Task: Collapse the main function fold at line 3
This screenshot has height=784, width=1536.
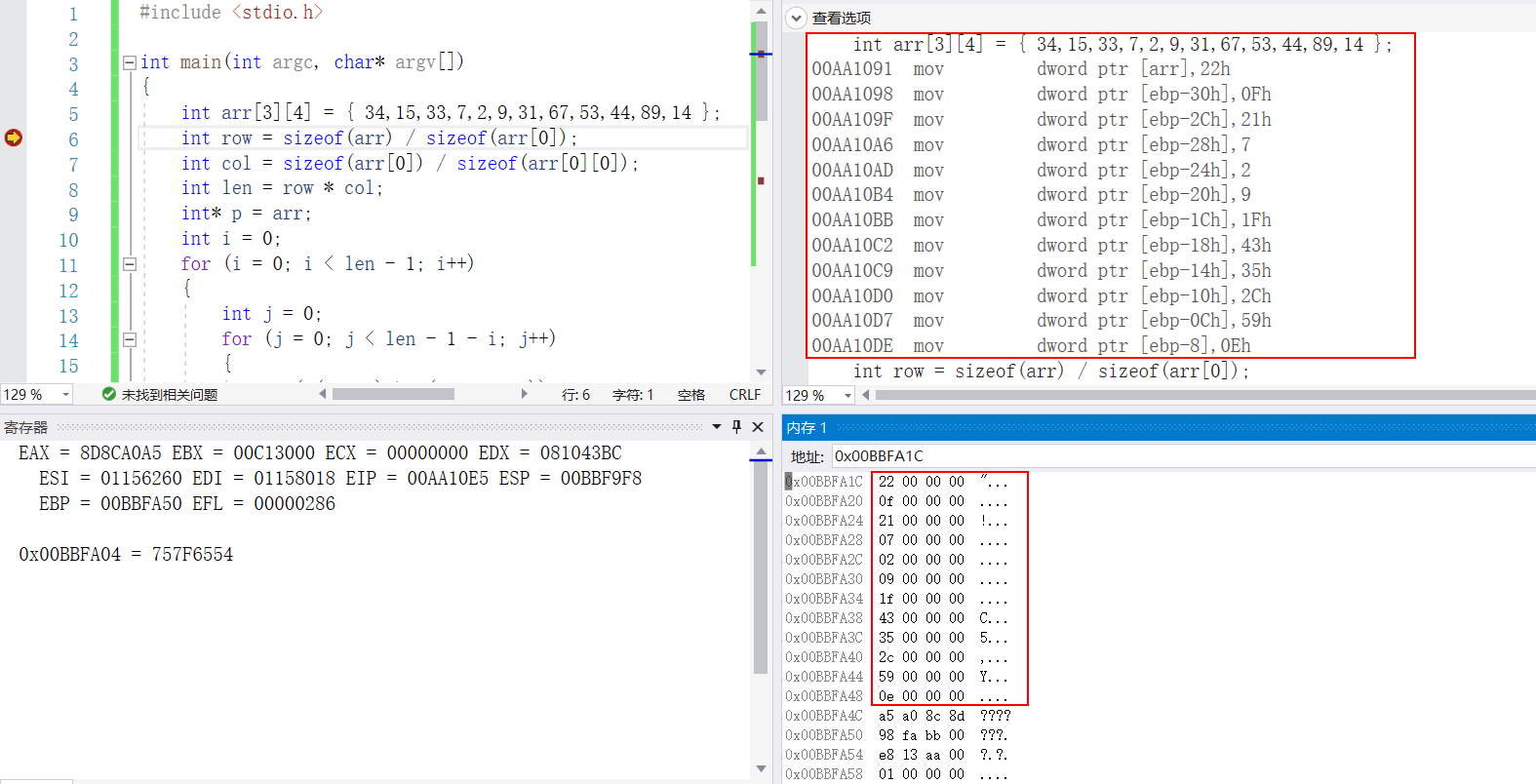Action: coord(129,62)
